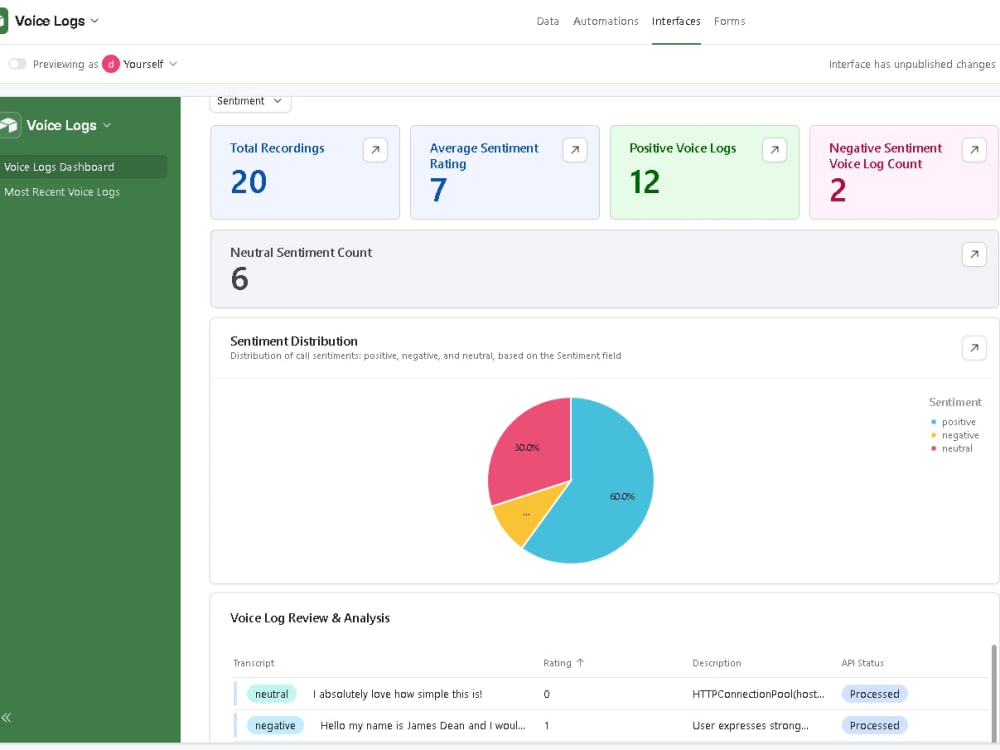Select the Interfaces tab
Image resolution: width=1000 pixels, height=750 pixels.
tap(676, 21)
